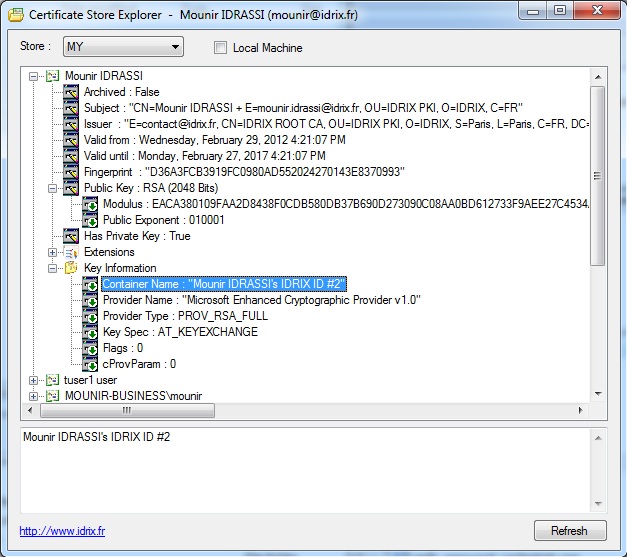Click the cProvParam row icon
The width and height of the screenshot is (627, 557).
(x=90, y=364)
